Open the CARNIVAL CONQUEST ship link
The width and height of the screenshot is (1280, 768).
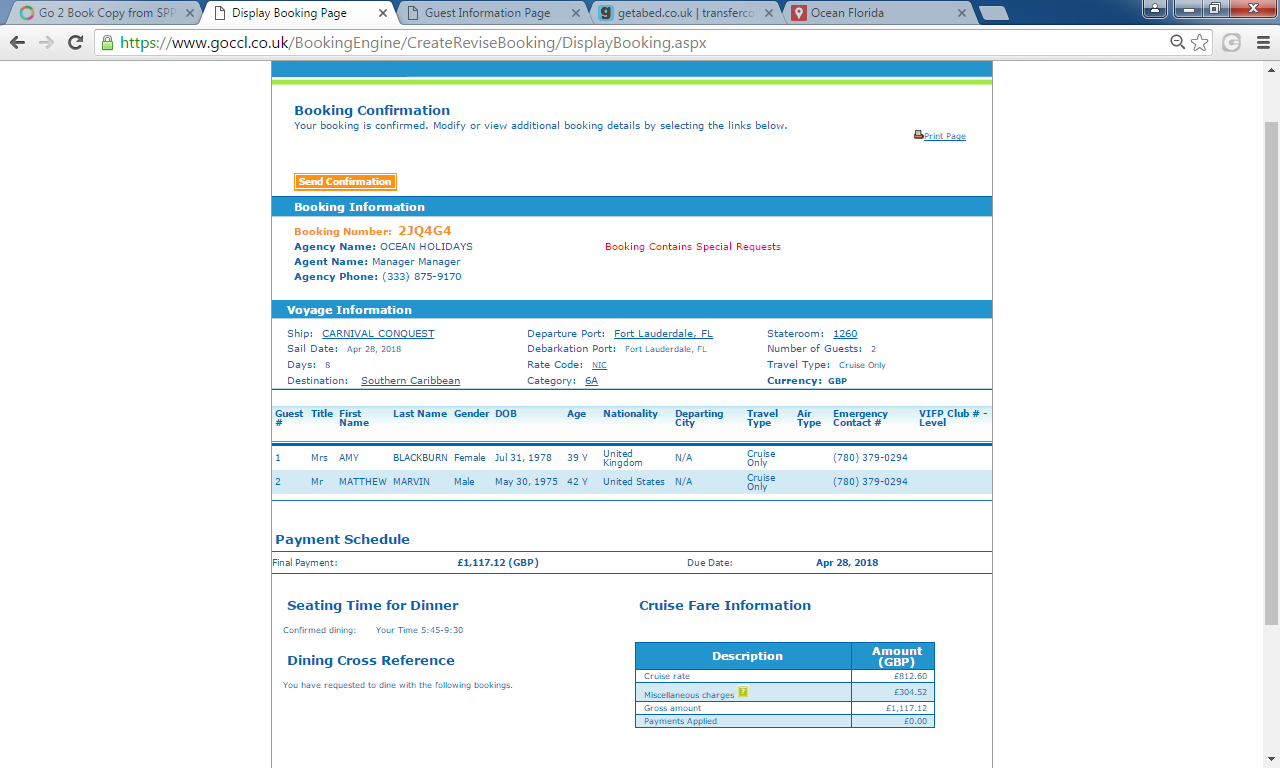pyautogui.click(x=378, y=334)
